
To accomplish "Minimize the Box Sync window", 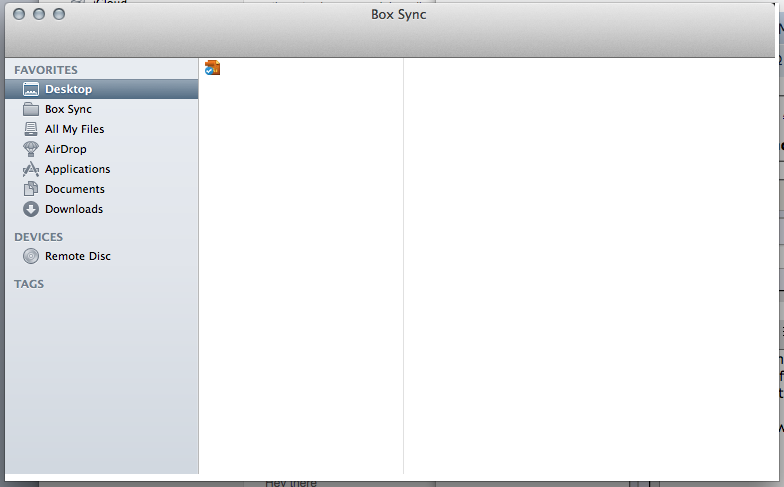I will [x=39, y=14].
